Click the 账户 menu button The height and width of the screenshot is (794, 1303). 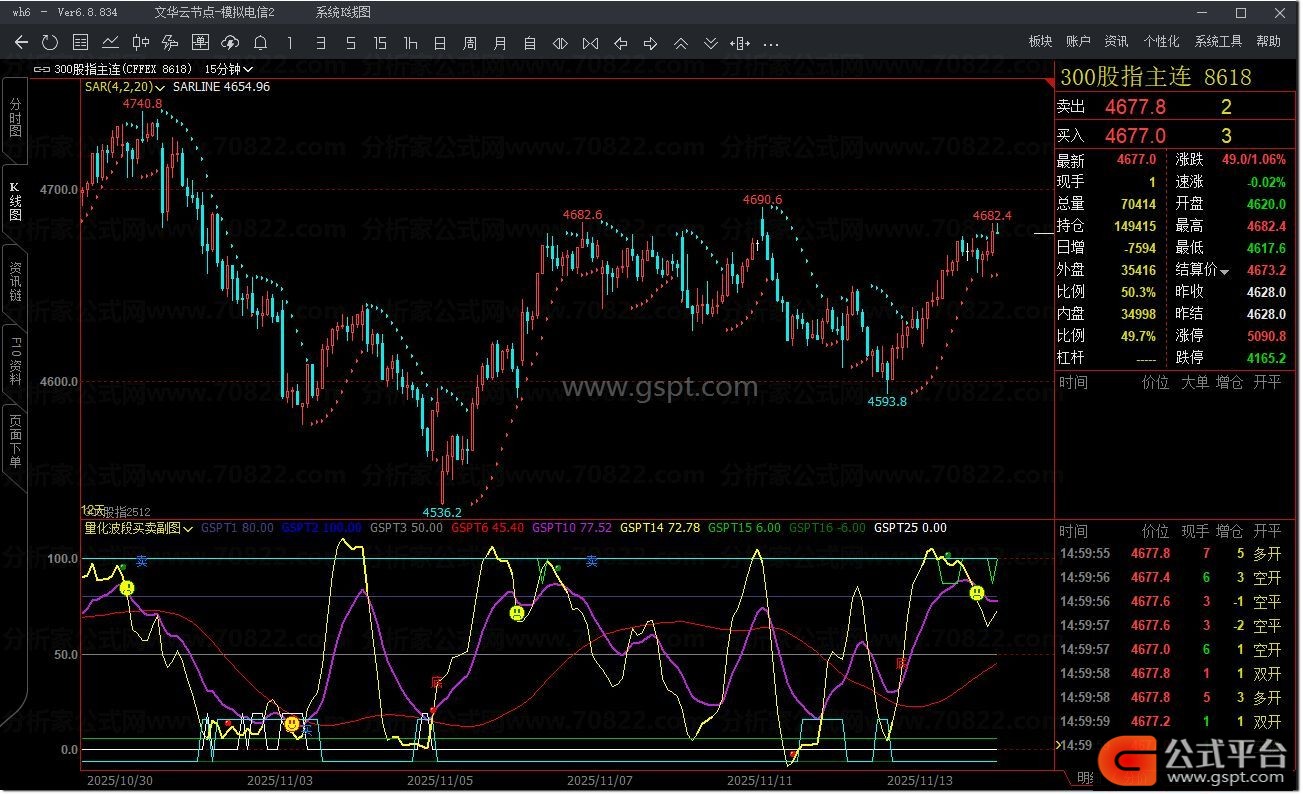pos(1078,41)
